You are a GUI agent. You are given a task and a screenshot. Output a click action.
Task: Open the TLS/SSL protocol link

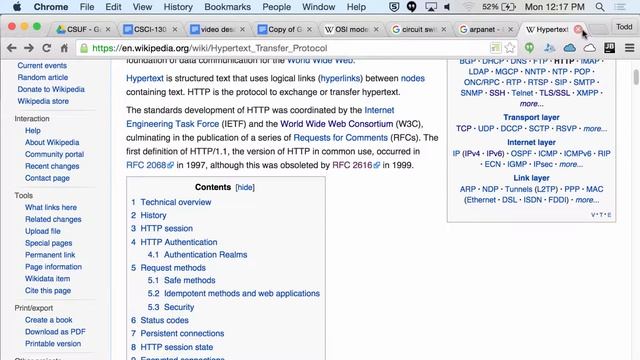[x=554, y=93]
